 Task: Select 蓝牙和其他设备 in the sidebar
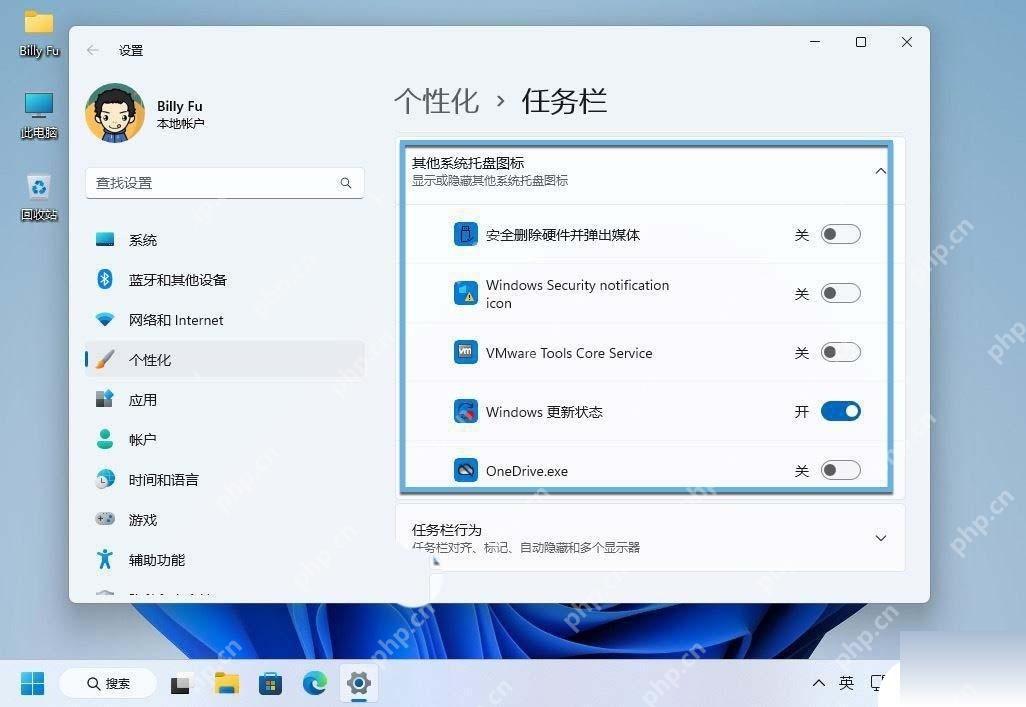click(x=224, y=280)
